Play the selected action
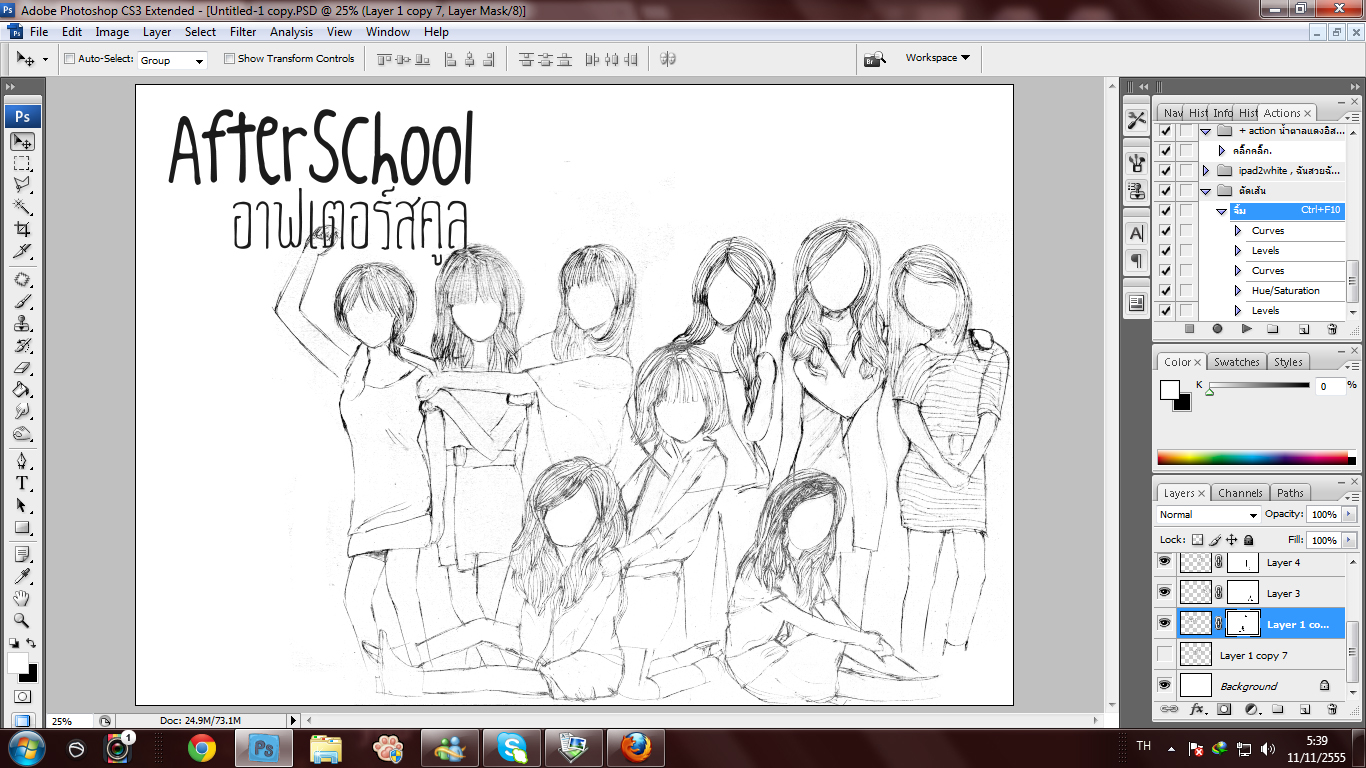 pyautogui.click(x=1246, y=329)
